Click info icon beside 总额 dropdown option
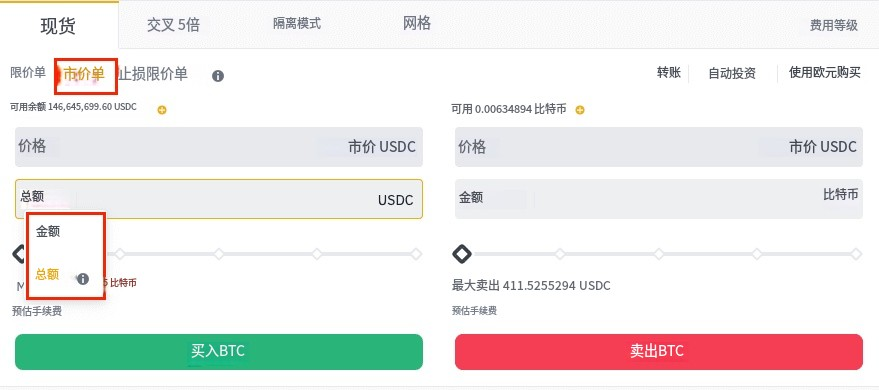The height and width of the screenshot is (390, 879). click(83, 278)
